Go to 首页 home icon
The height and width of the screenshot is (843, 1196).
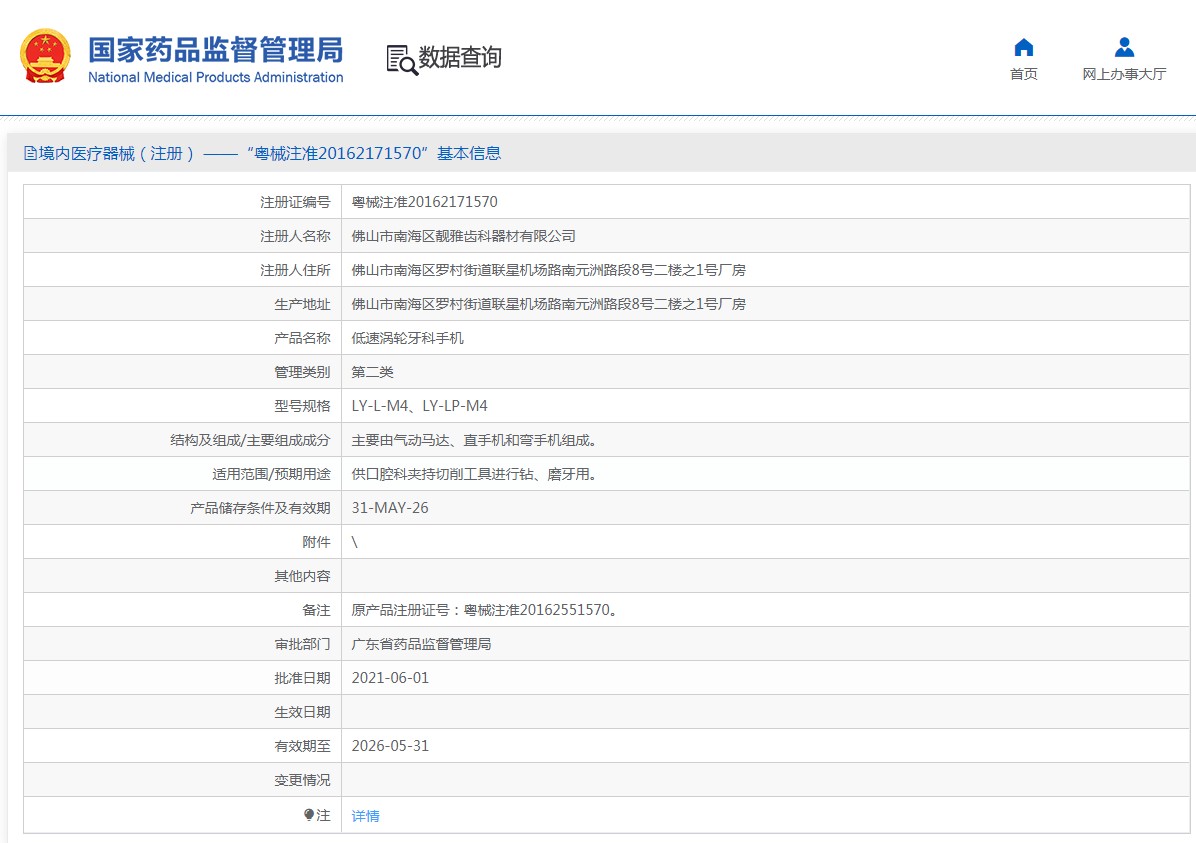tap(1024, 47)
